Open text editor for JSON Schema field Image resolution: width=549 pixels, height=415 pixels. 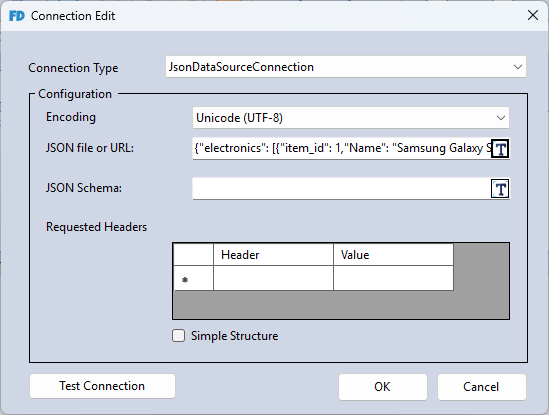click(500, 189)
